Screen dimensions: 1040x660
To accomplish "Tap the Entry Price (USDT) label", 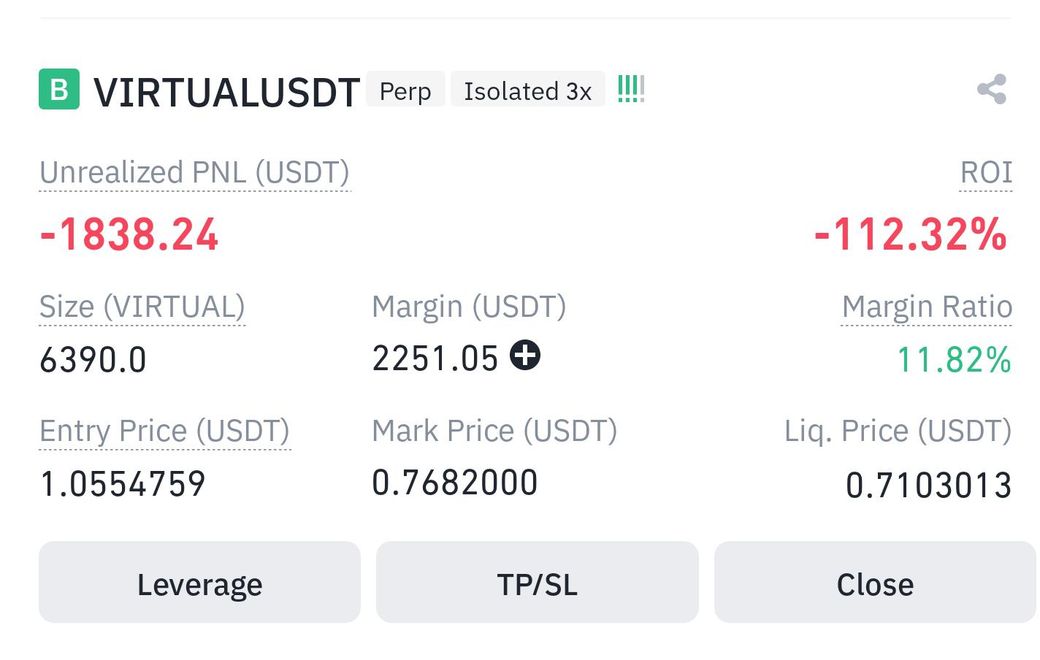I will (165, 431).
